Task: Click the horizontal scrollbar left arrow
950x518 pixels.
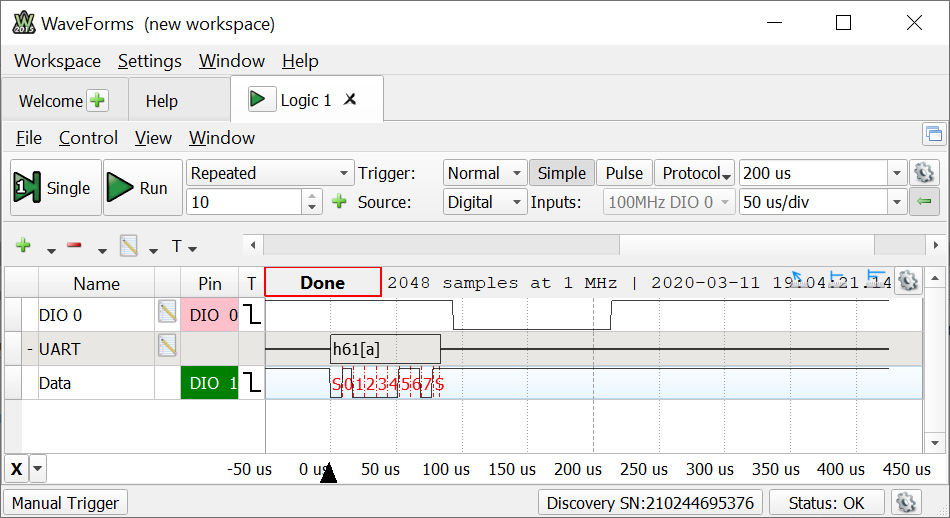Action: tap(253, 245)
